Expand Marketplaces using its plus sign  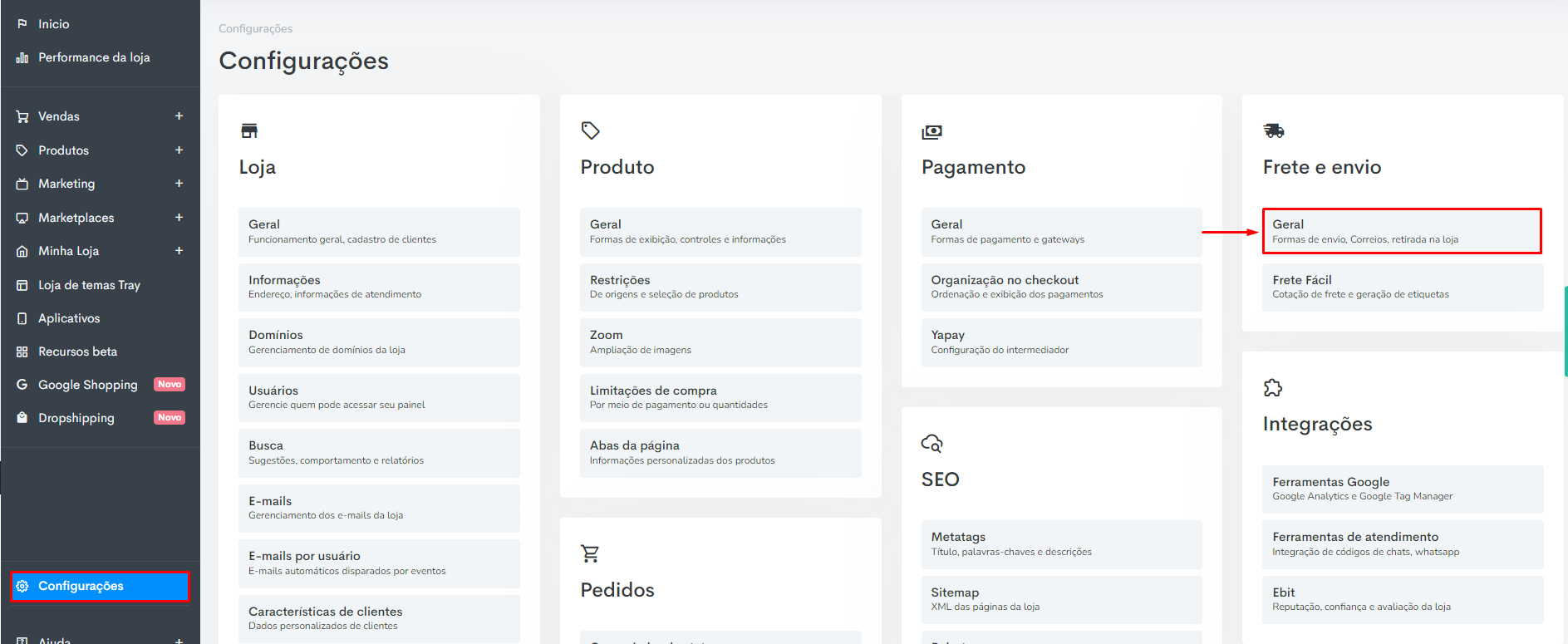point(179,218)
